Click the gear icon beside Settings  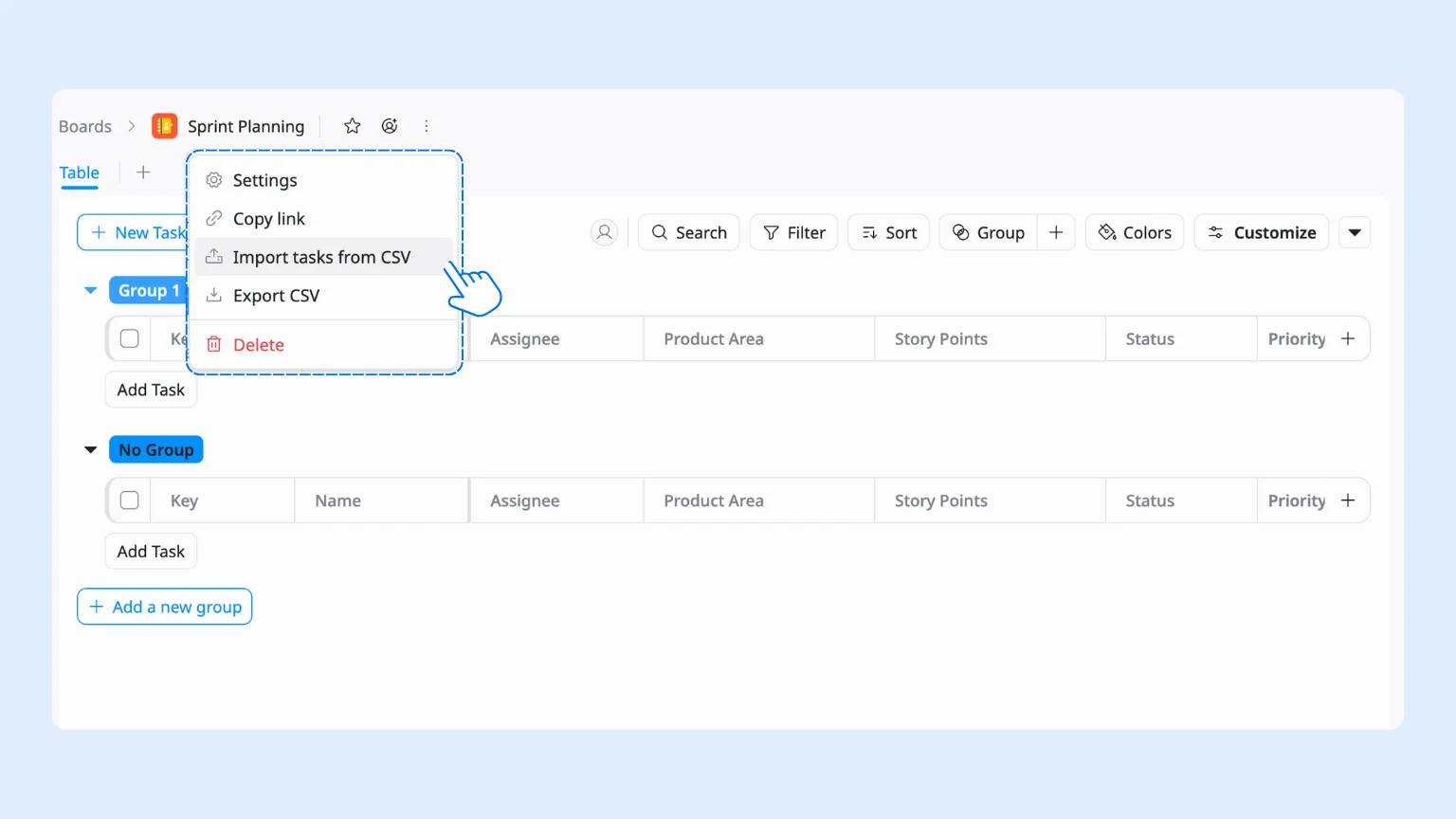tap(214, 180)
